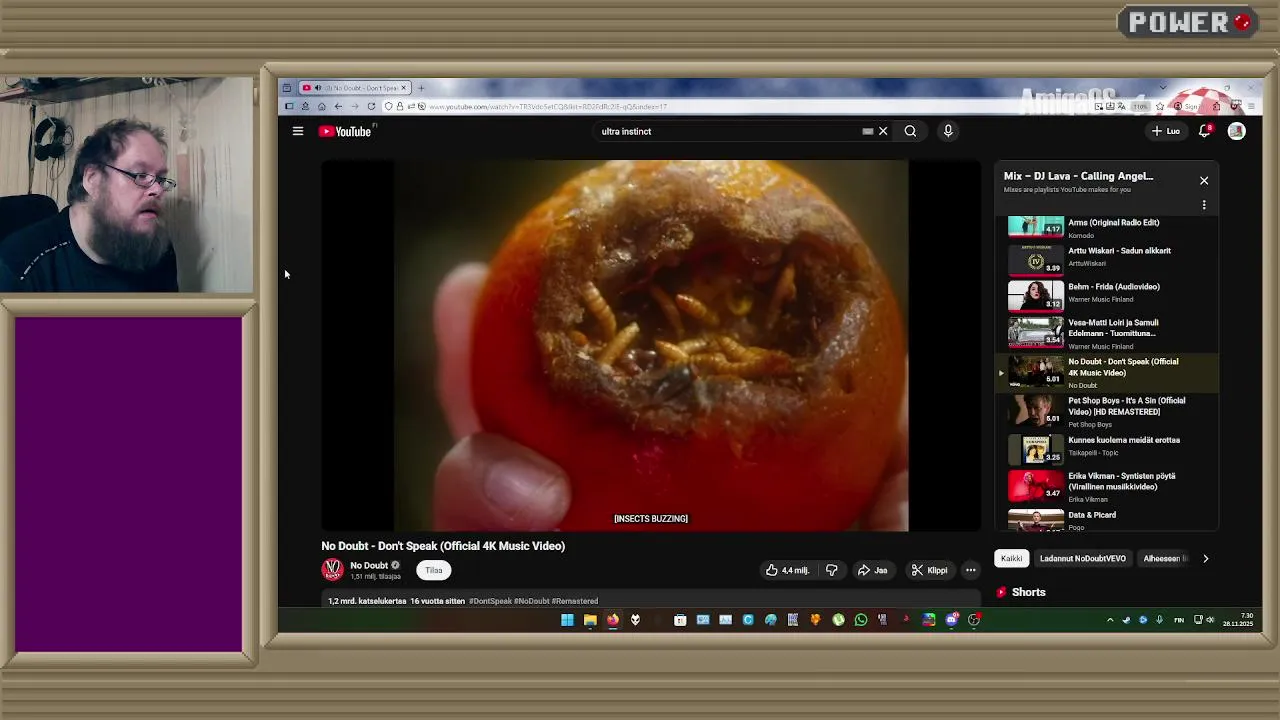The image size is (1280, 720).
Task: Show hidden system tray icons chevron
Action: tap(1110, 620)
